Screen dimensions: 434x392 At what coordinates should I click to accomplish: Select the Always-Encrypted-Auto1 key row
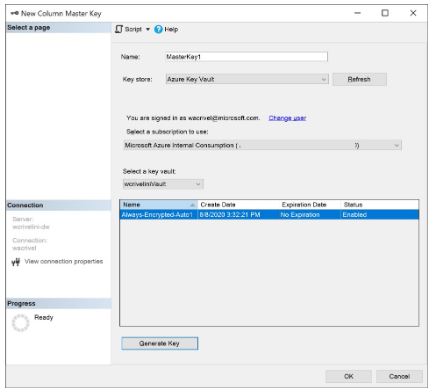[x=269, y=215]
